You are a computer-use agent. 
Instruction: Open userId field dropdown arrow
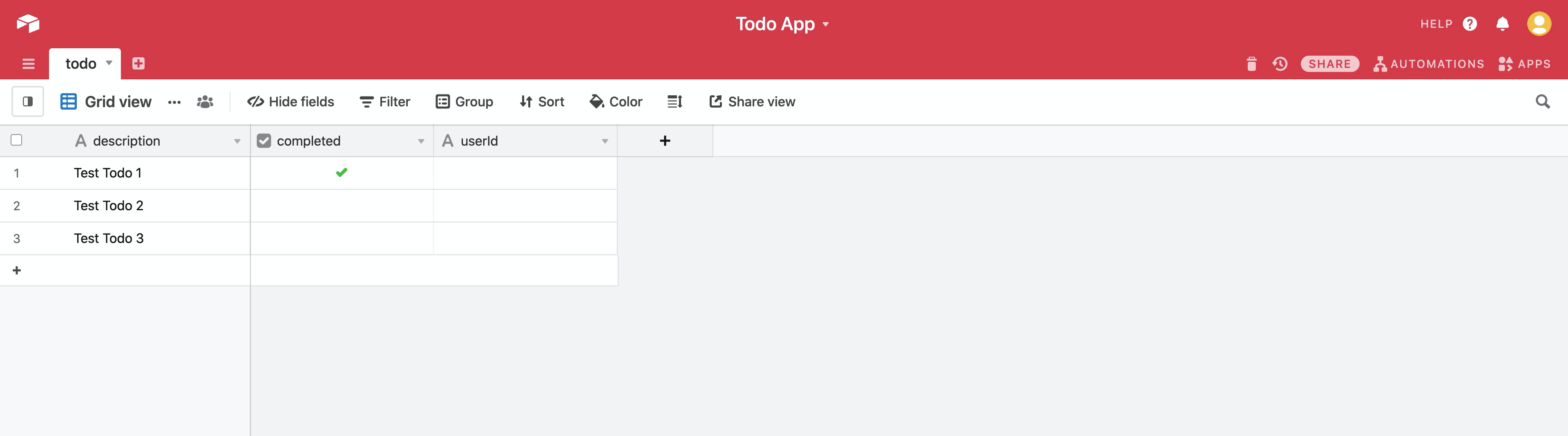point(605,142)
